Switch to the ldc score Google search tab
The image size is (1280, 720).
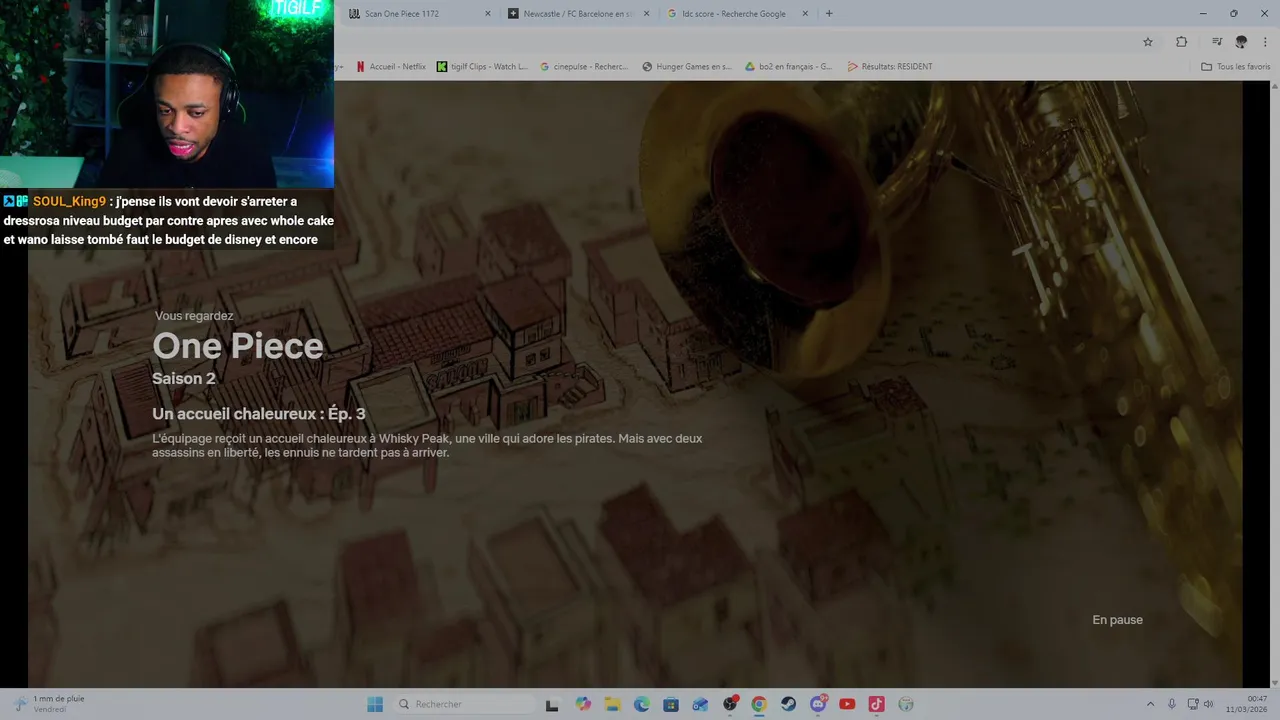tap(732, 14)
